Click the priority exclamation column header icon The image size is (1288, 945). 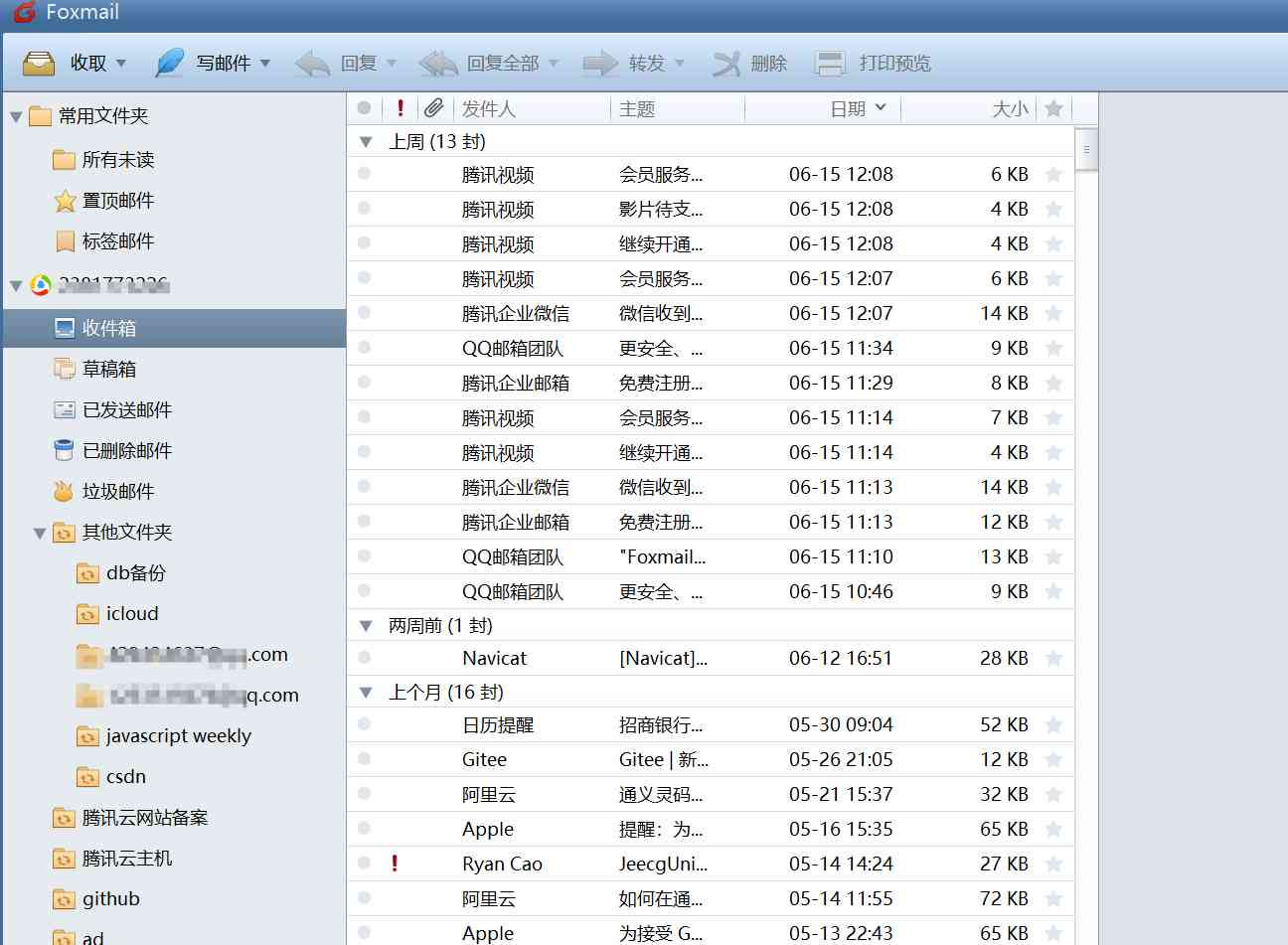point(401,108)
